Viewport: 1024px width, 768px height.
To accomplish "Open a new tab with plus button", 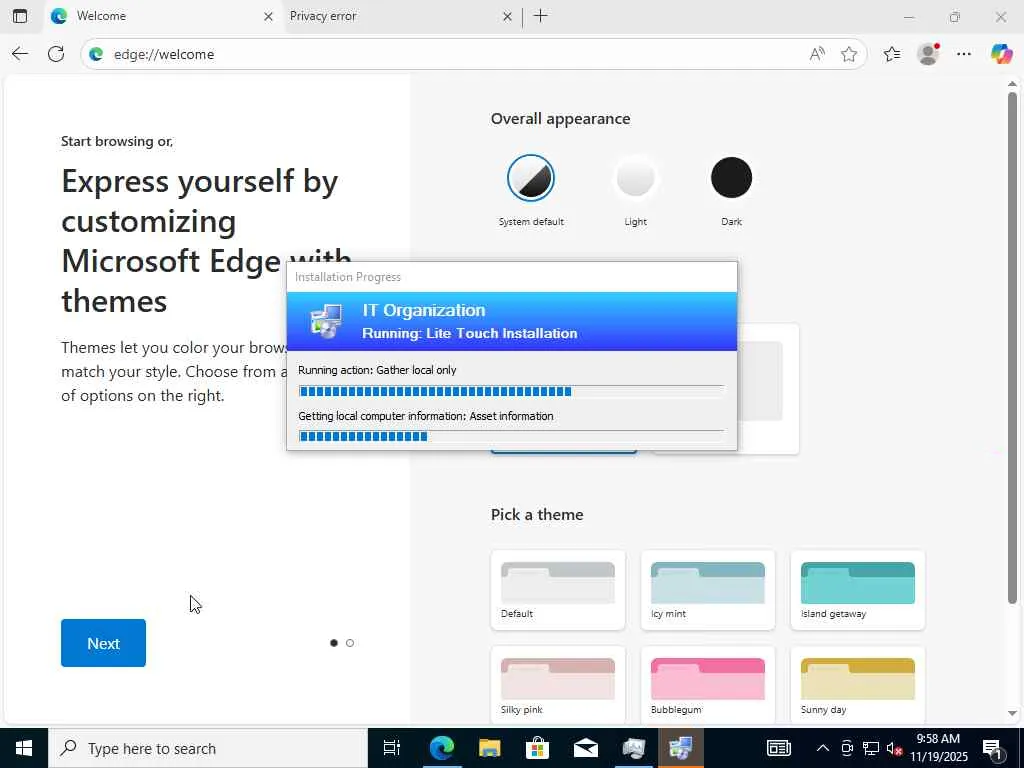I will [x=541, y=16].
